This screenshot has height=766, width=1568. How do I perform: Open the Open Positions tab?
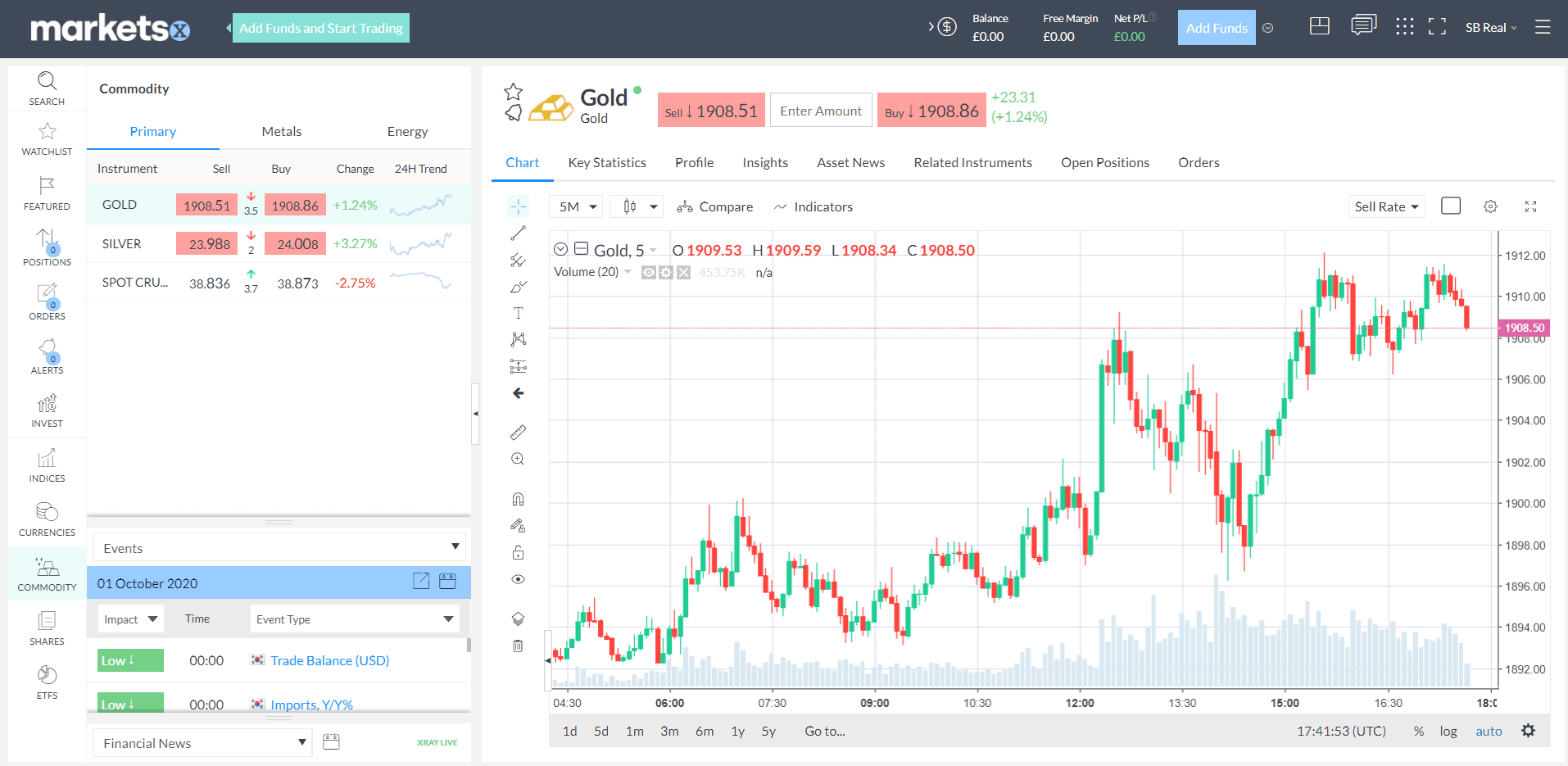1105,162
